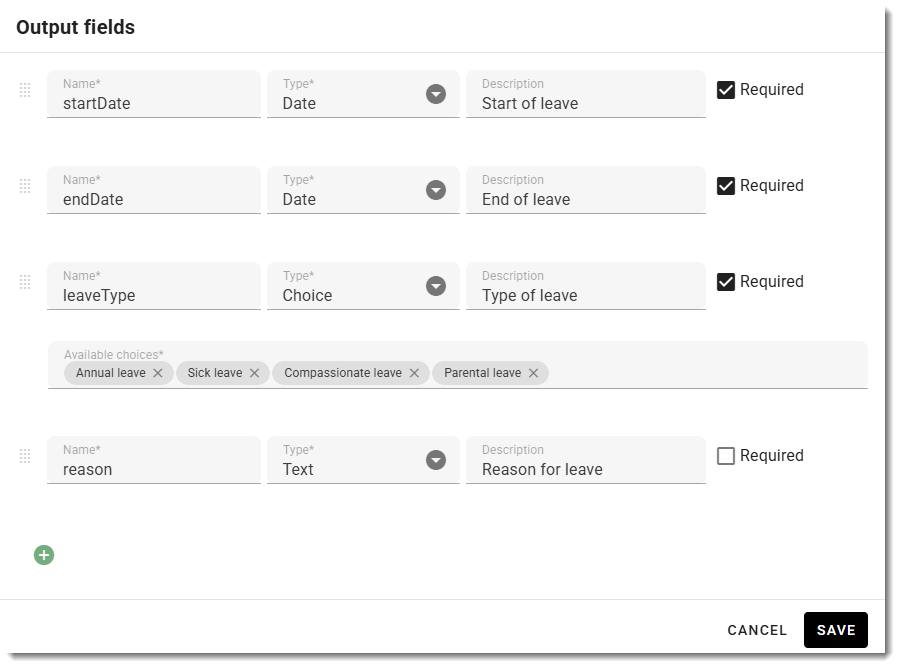Toggle Required checkbox for leaveType
This screenshot has width=900, height=668.
726,282
